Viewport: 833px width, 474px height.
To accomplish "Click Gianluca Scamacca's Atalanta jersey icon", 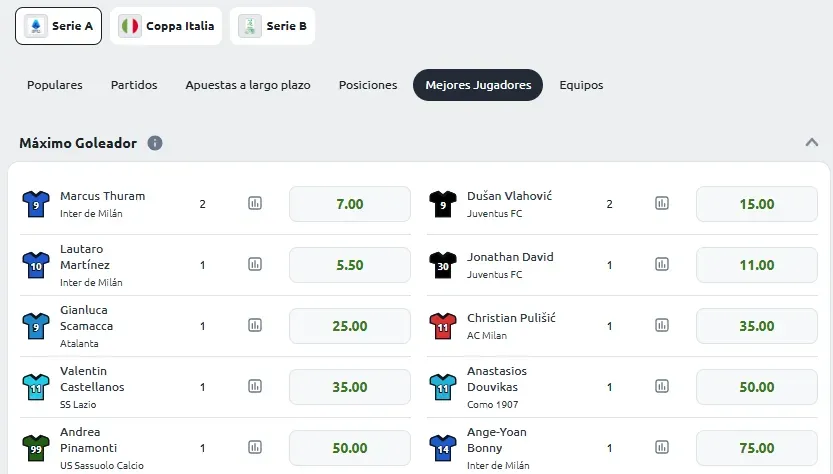I will pos(36,326).
